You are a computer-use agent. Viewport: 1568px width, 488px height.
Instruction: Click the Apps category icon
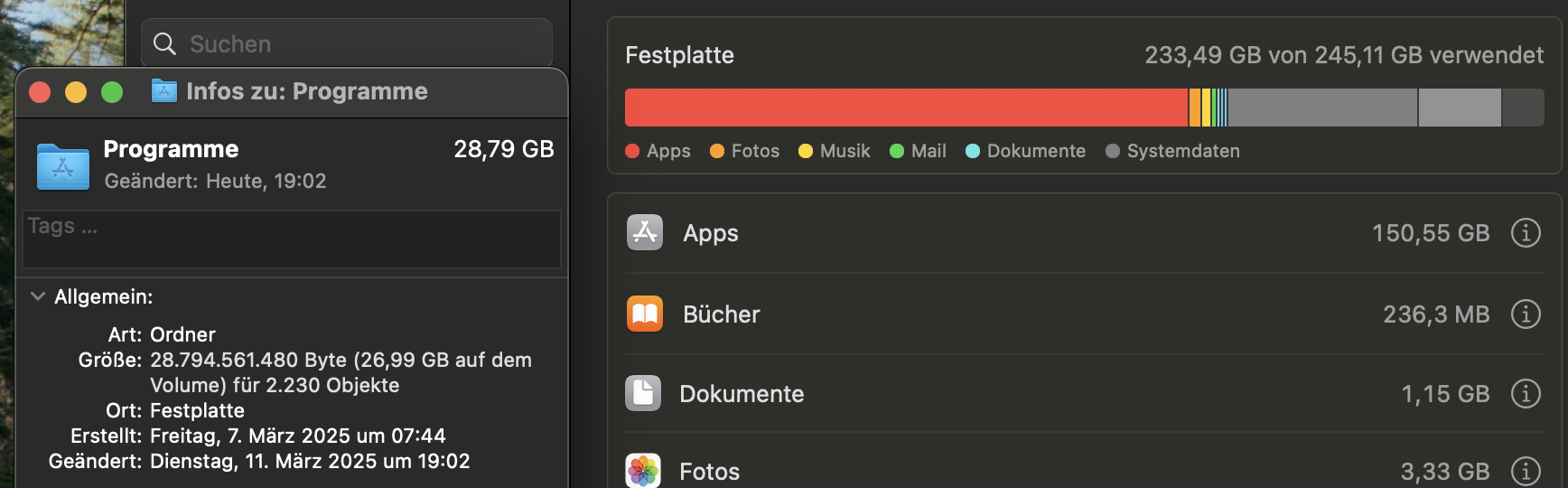pyautogui.click(x=645, y=233)
